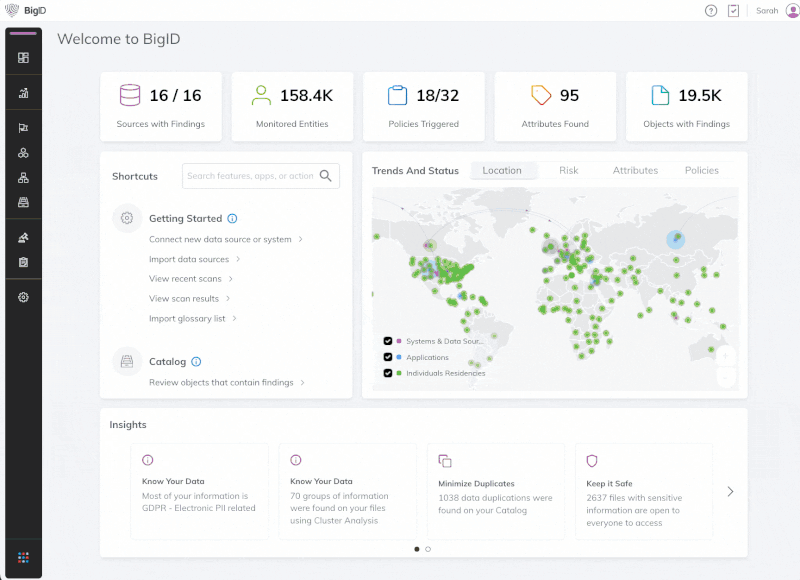The height and width of the screenshot is (580, 800).
Task: Click the Catalog icon in the Shortcuts panel
Action: [x=127, y=361]
